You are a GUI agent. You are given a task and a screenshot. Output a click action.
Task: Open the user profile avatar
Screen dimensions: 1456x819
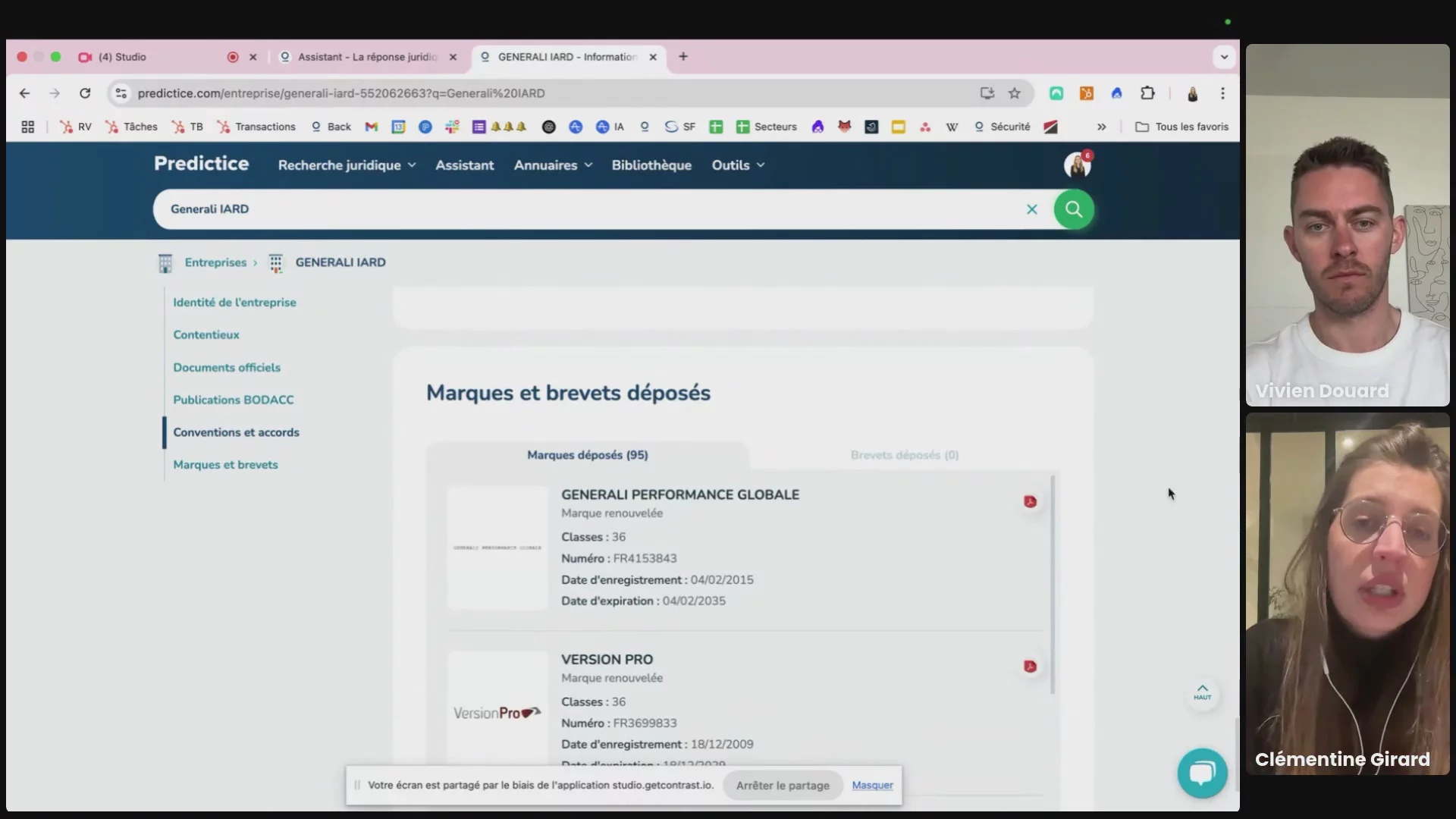click(1077, 165)
